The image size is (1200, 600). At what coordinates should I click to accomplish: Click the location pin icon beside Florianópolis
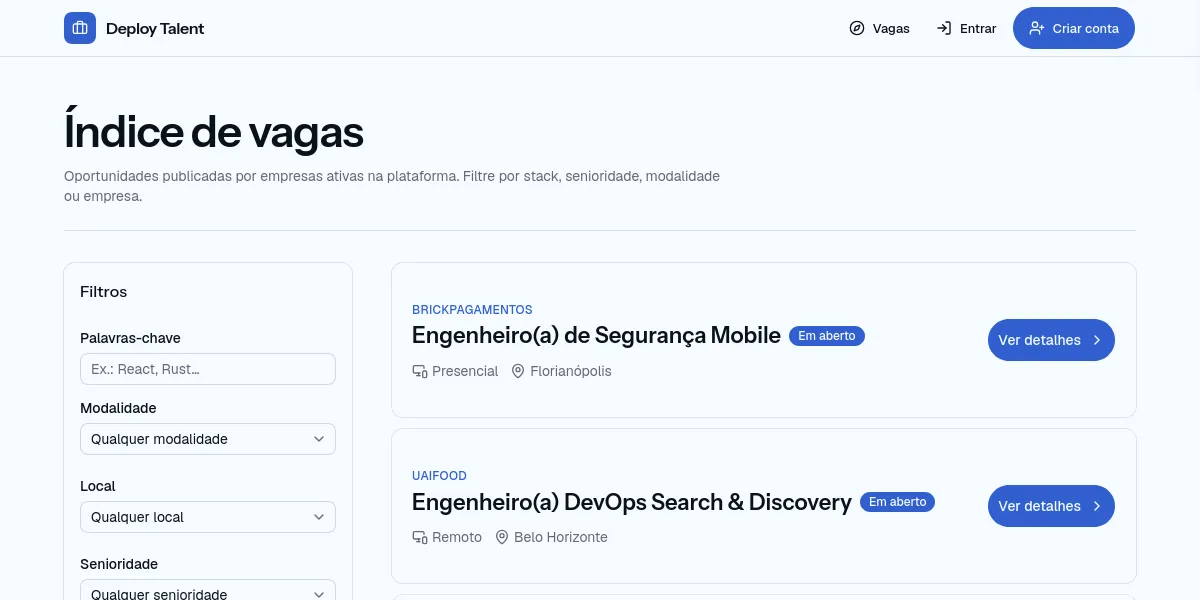pos(518,371)
